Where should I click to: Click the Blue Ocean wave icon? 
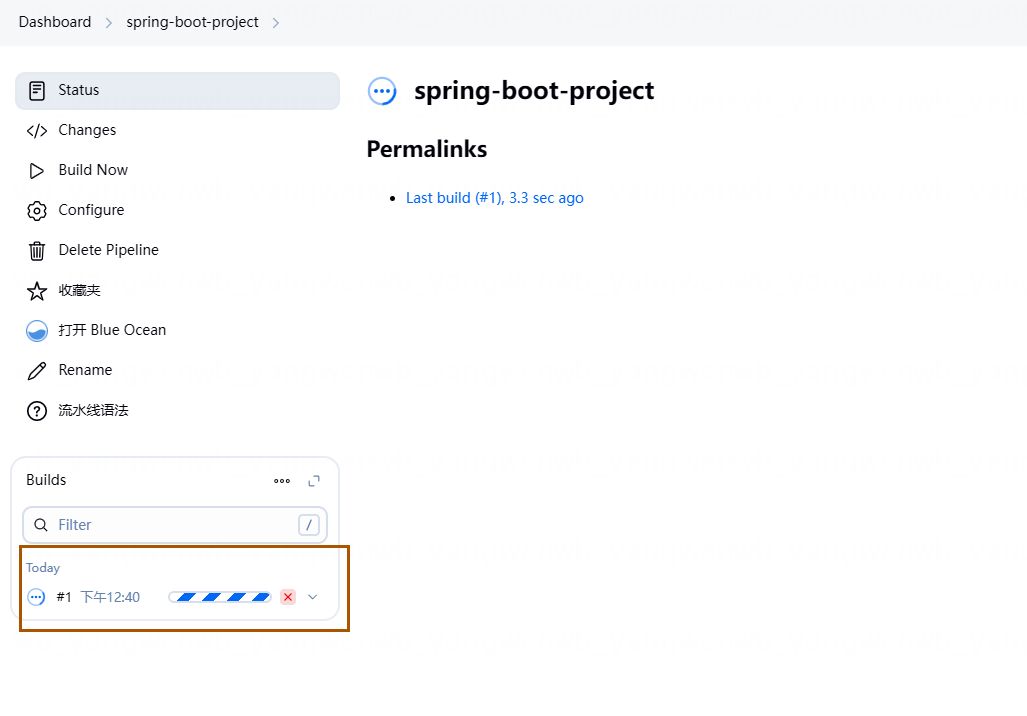pyautogui.click(x=37, y=331)
